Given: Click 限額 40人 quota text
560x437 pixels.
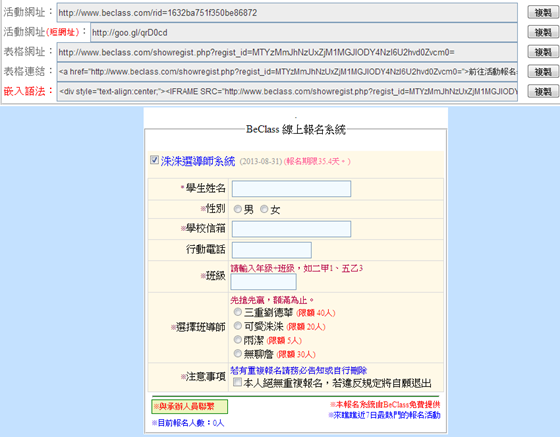Looking at the screenshot, I should (316, 313).
